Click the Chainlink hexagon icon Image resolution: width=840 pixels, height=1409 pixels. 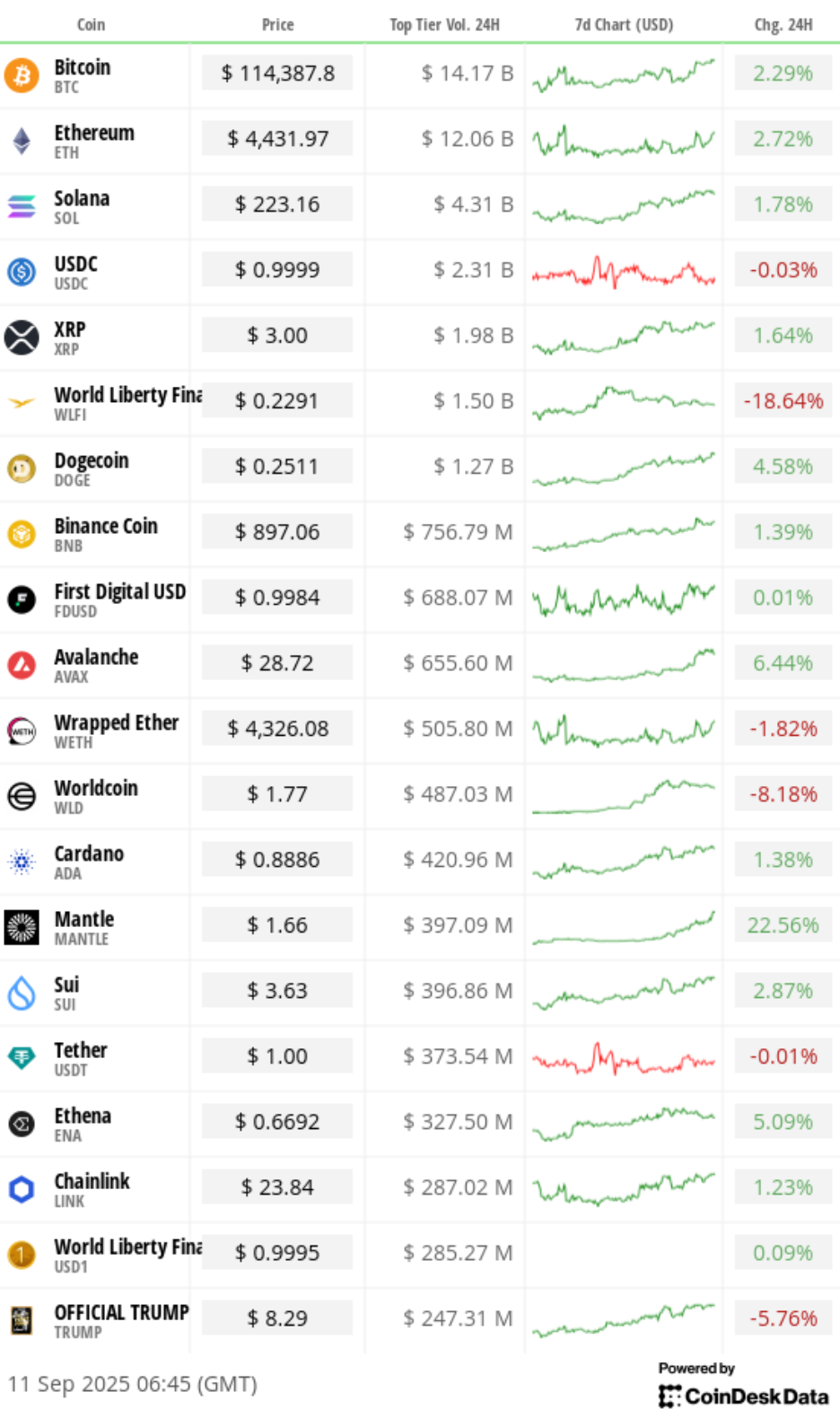click(22, 1189)
